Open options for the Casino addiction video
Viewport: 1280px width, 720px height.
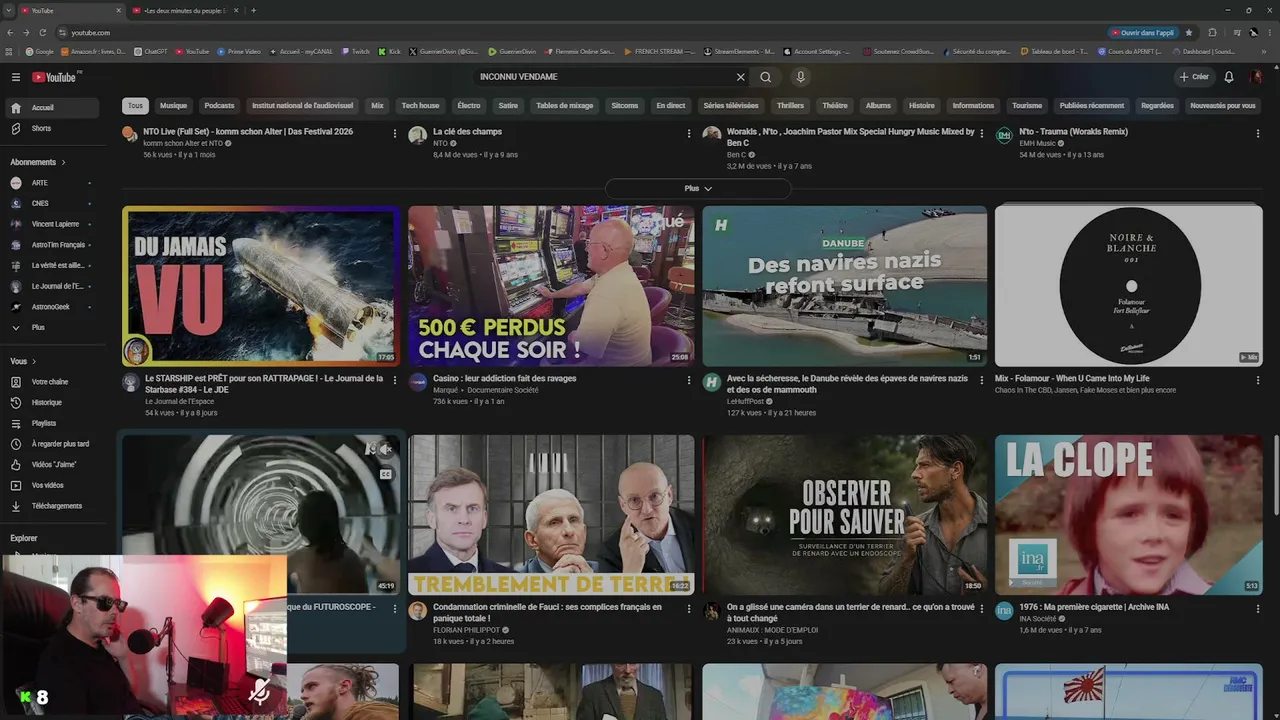688,380
